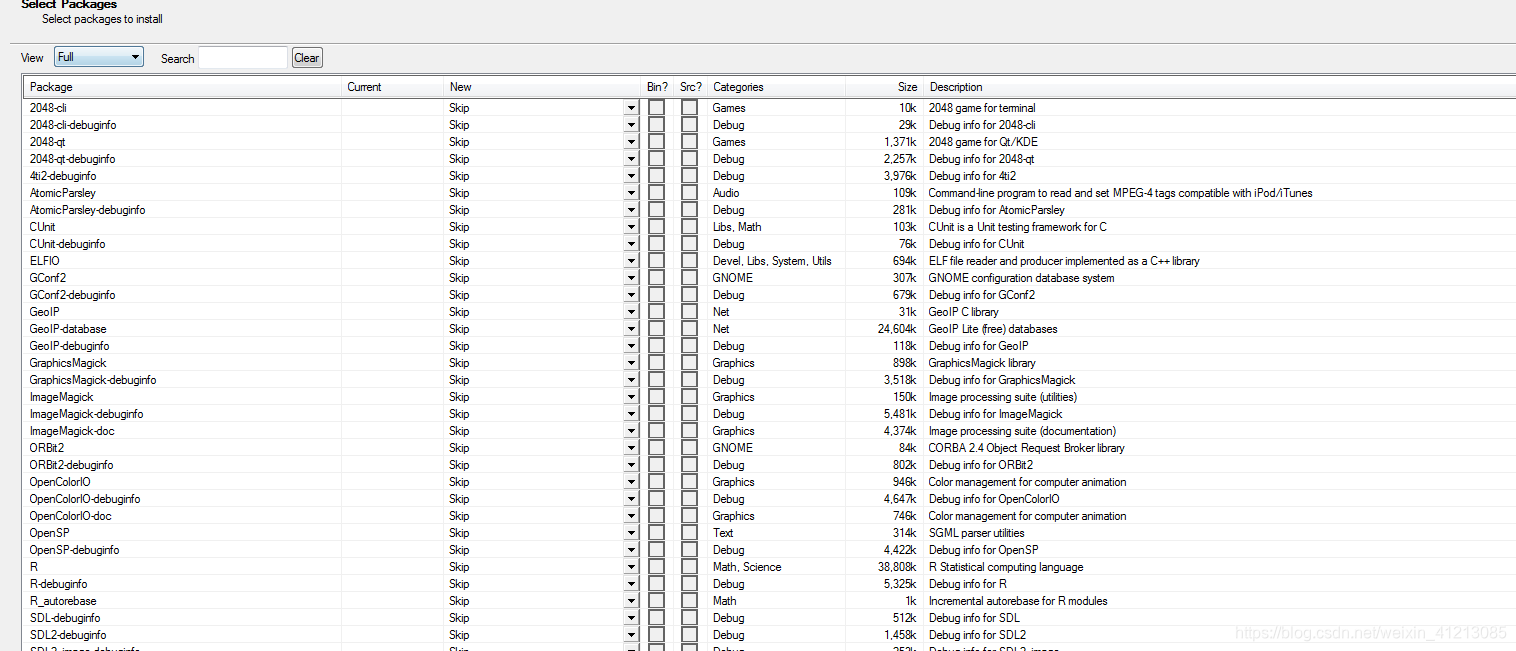Click the 'GeoIP Lite (free) databases' description
This screenshot has height=651, width=1516.
click(x=993, y=329)
